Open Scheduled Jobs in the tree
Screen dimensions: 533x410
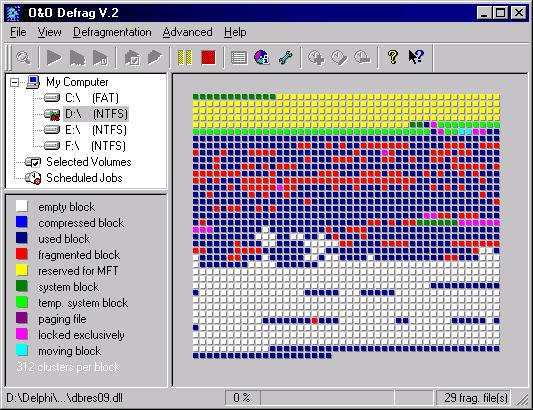coord(84,178)
